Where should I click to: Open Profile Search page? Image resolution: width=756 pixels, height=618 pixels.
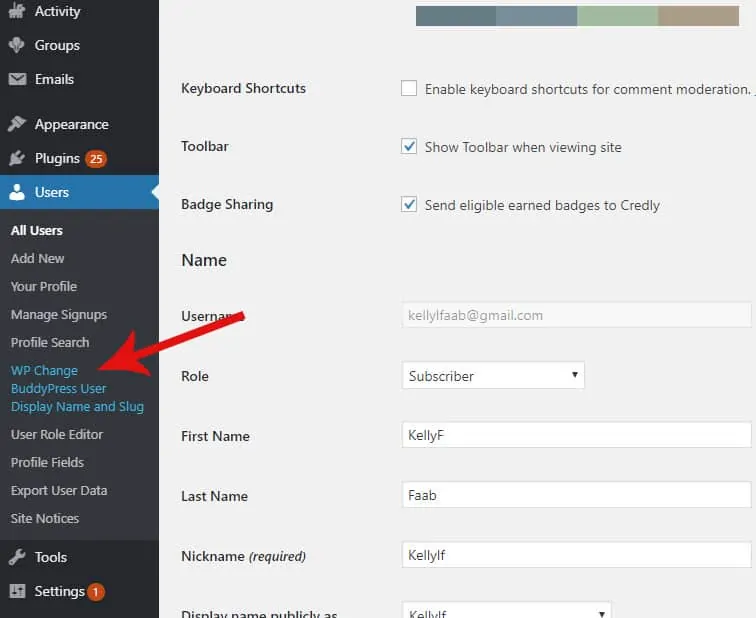50,342
